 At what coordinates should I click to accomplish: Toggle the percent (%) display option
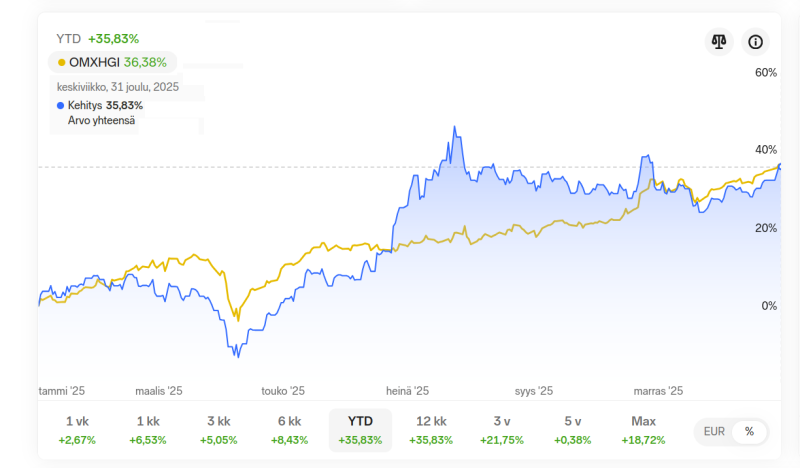[749, 432]
